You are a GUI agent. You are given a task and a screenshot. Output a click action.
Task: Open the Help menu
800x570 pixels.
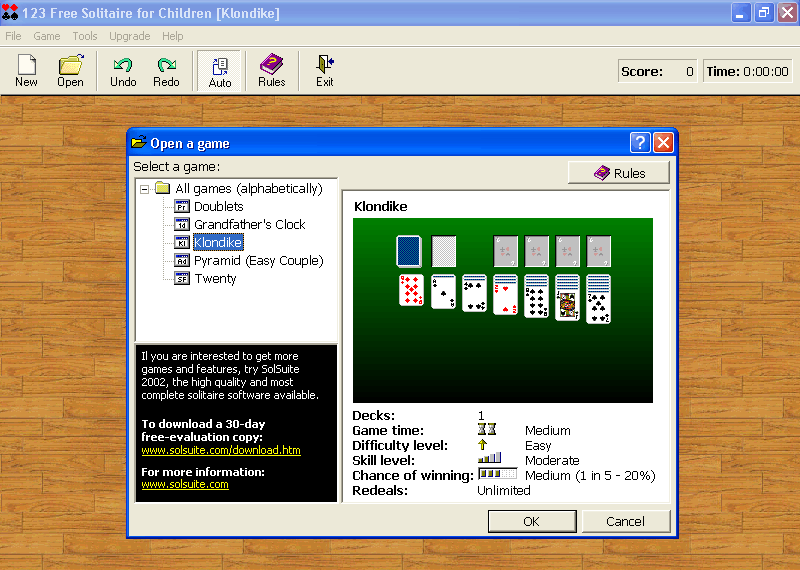[x=172, y=36]
